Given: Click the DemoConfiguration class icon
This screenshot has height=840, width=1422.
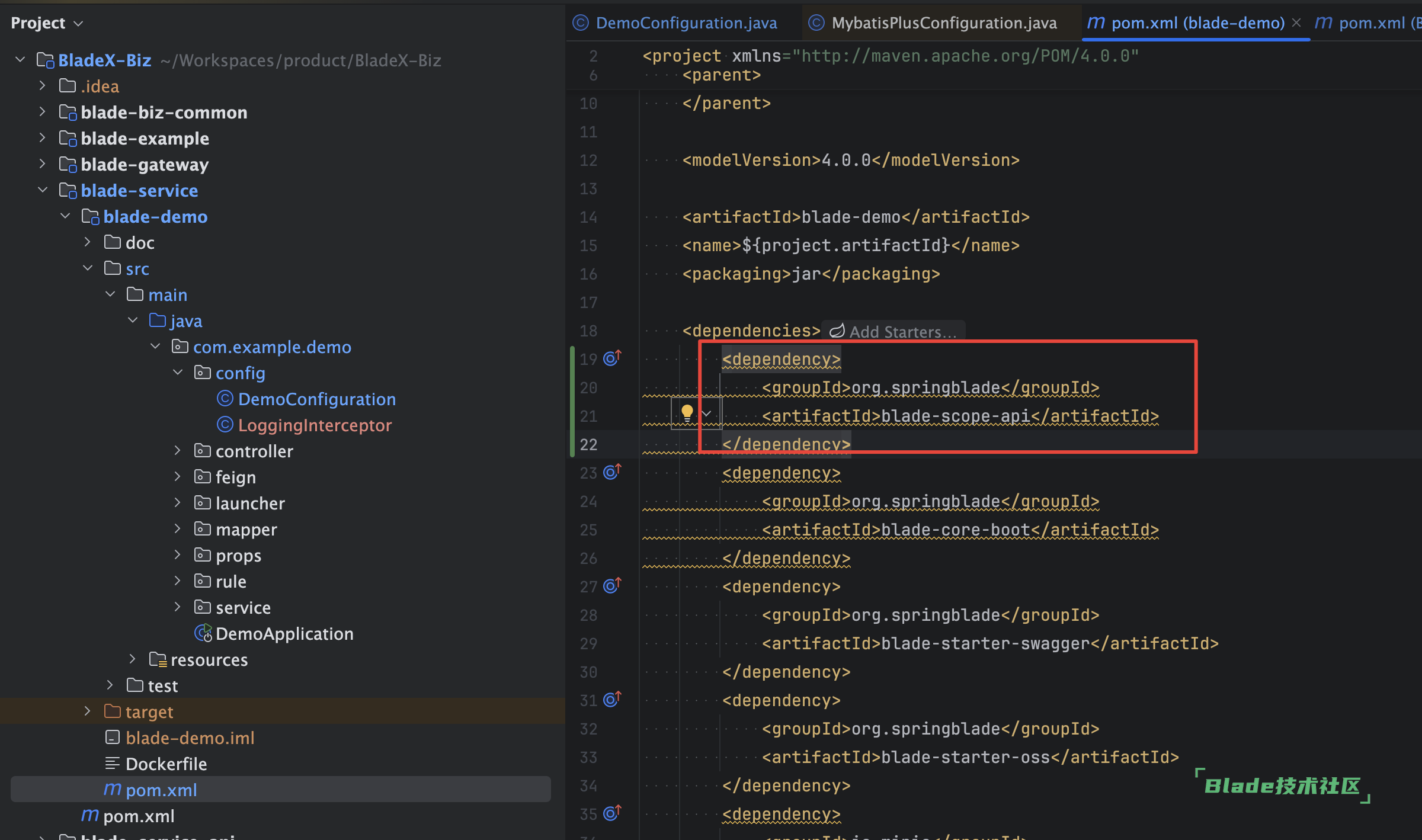Looking at the screenshot, I should click(225, 398).
